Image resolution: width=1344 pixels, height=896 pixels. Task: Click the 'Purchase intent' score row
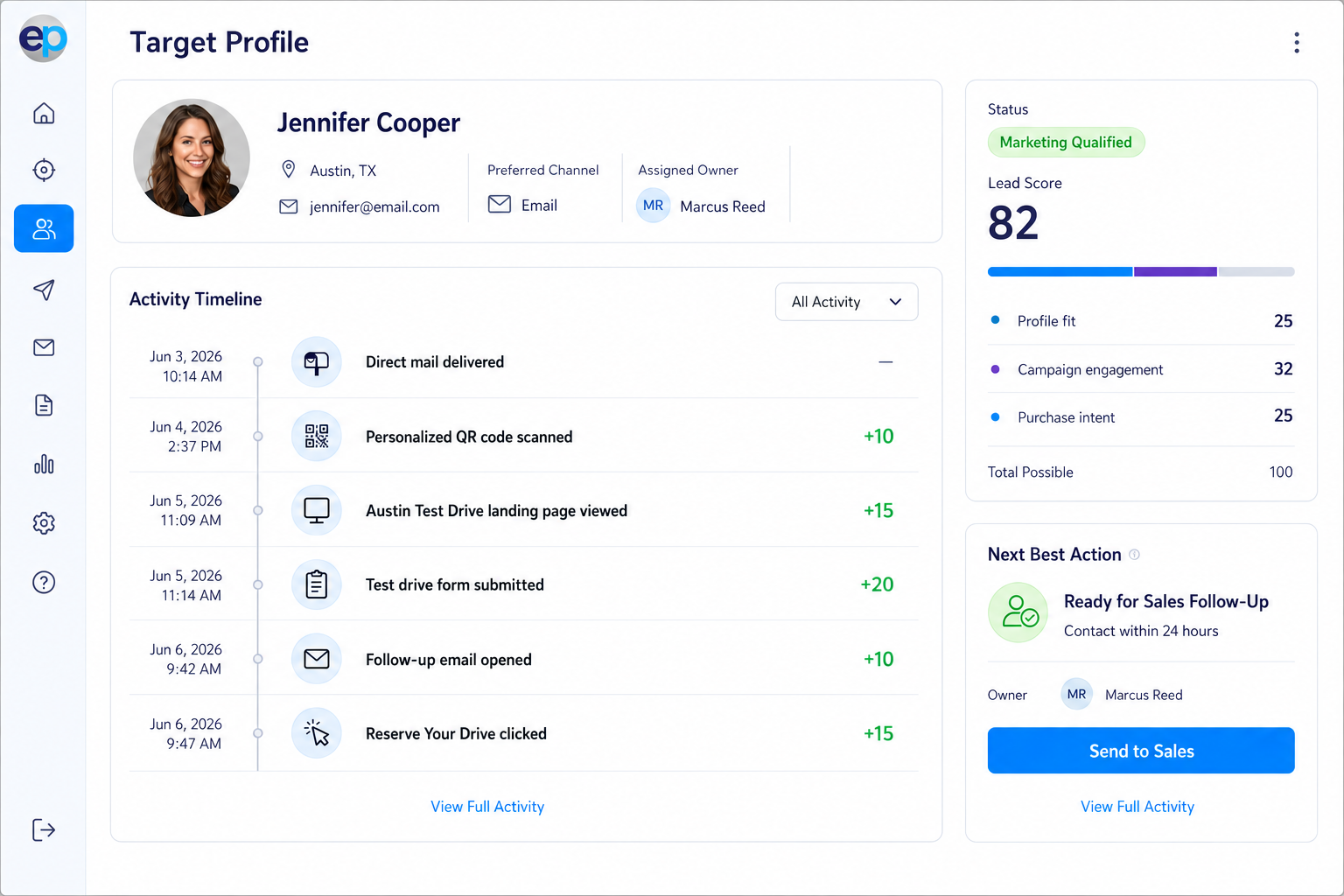(x=1141, y=417)
